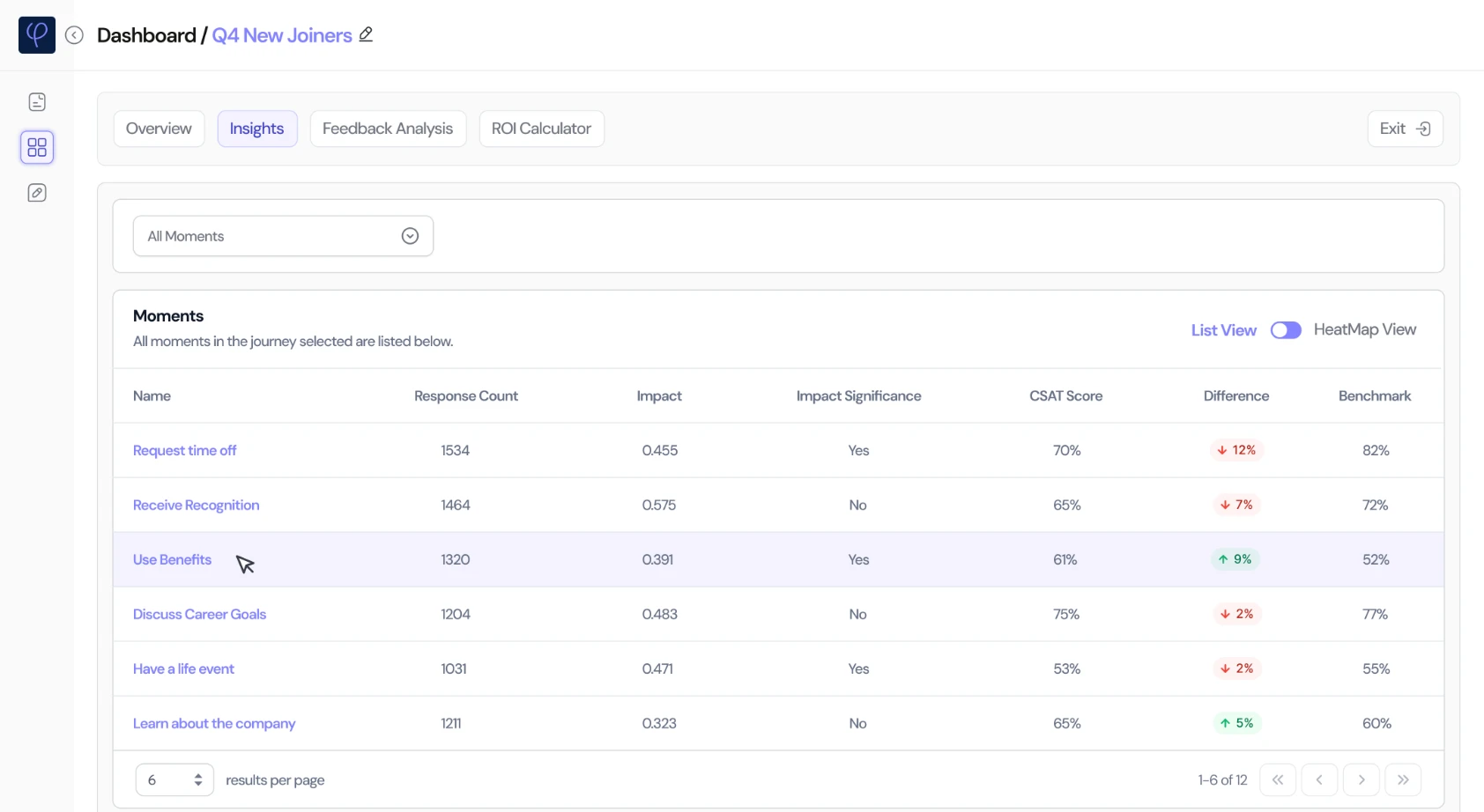Click the Q4 New Joiners breadcrumb title
1484x812 pixels.
point(282,35)
